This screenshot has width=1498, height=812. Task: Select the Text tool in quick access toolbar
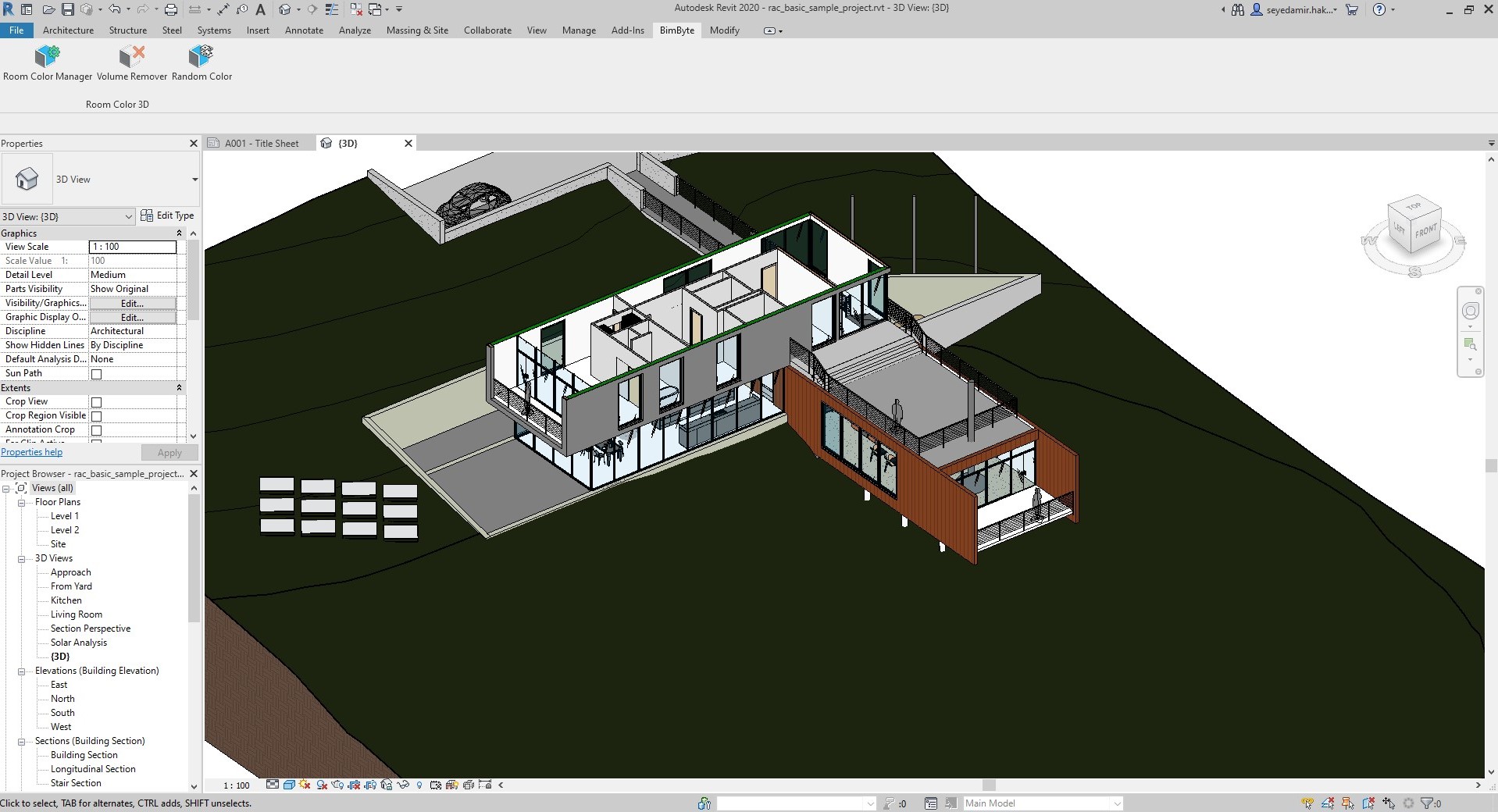click(261, 9)
